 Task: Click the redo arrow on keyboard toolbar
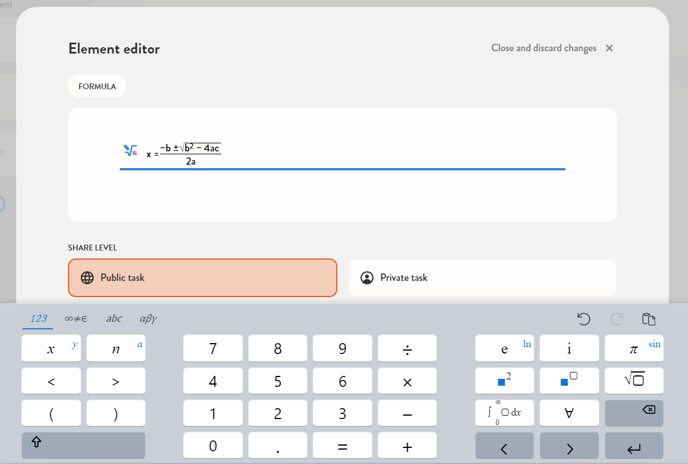tap(616, 319)
